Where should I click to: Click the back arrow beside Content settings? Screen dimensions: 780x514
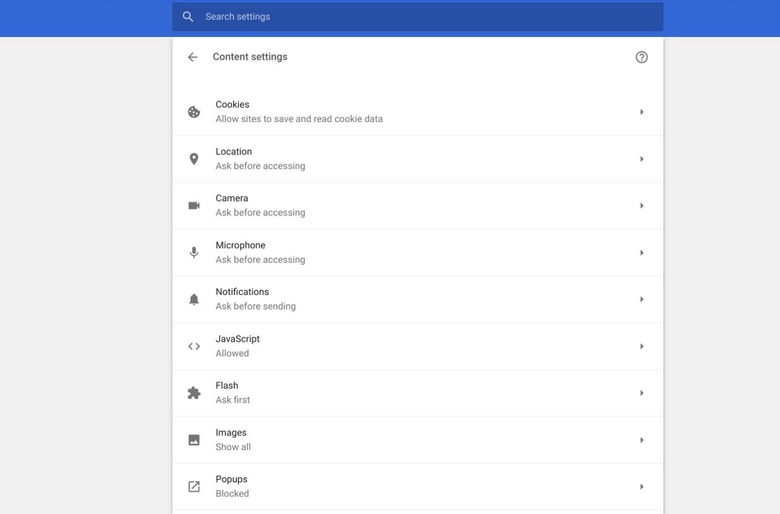[x=193, y=57]
